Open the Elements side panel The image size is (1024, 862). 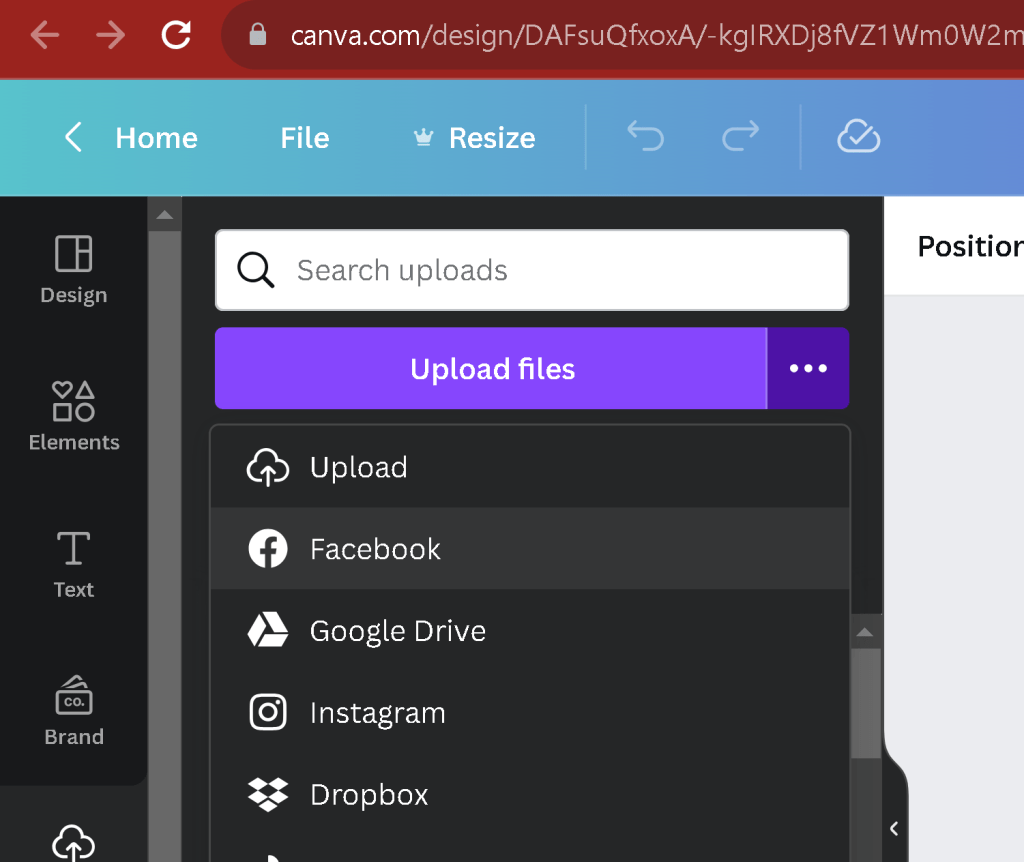pos(74,417)
